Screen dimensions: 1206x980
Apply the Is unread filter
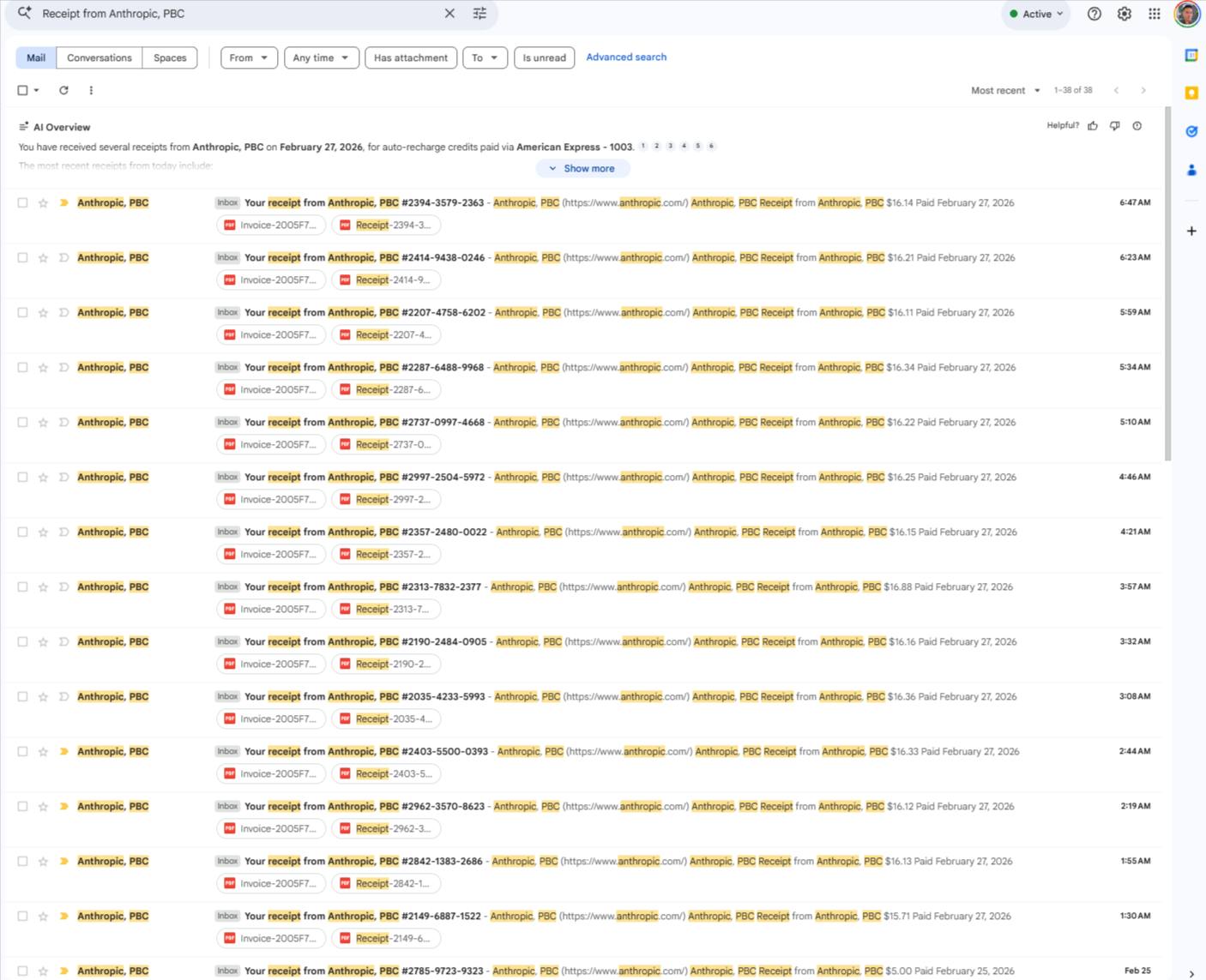click(x=545, y=57)
